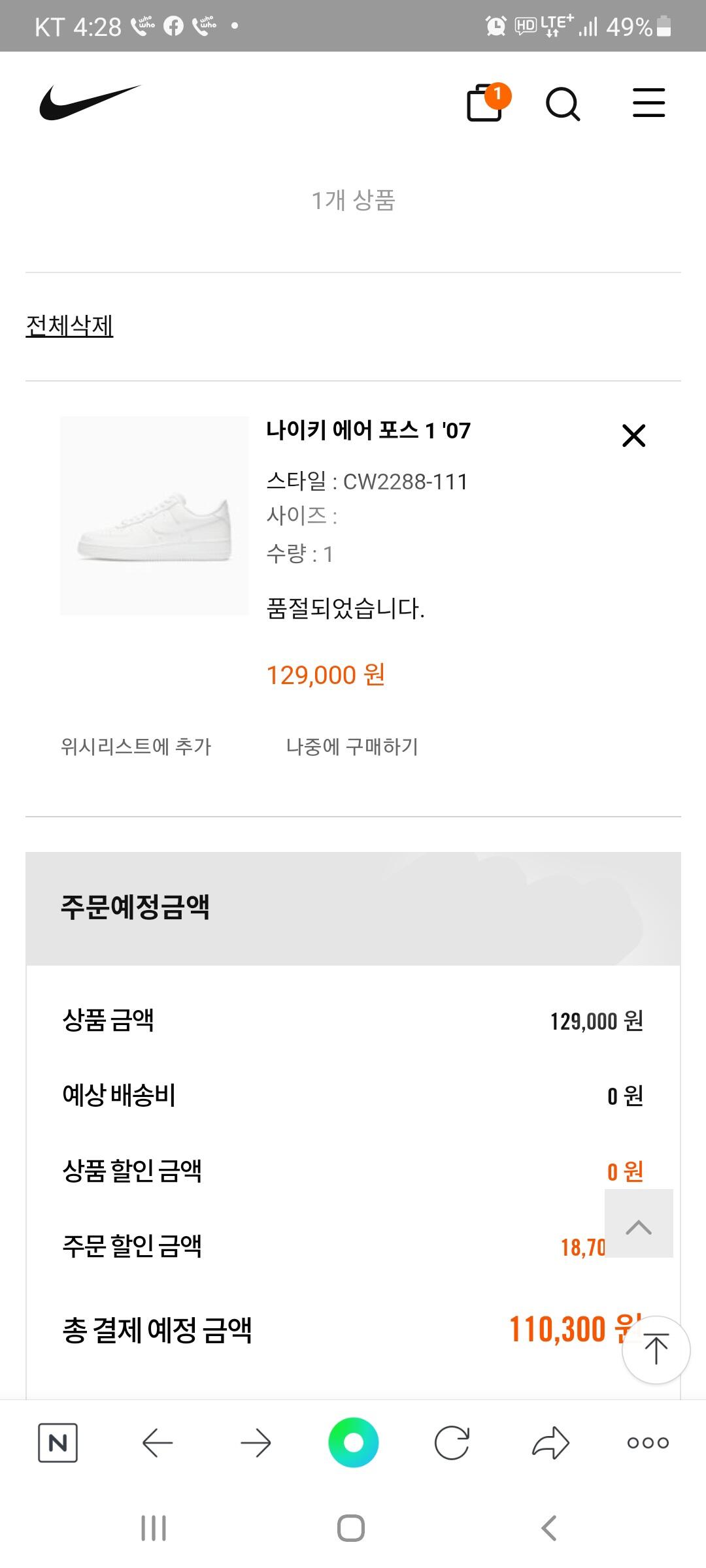Click 위시리스트에 추가 button
Image resolution: width=706 pixels, height=1568 pixels.
pyautogui.click(x=136, y=746)
